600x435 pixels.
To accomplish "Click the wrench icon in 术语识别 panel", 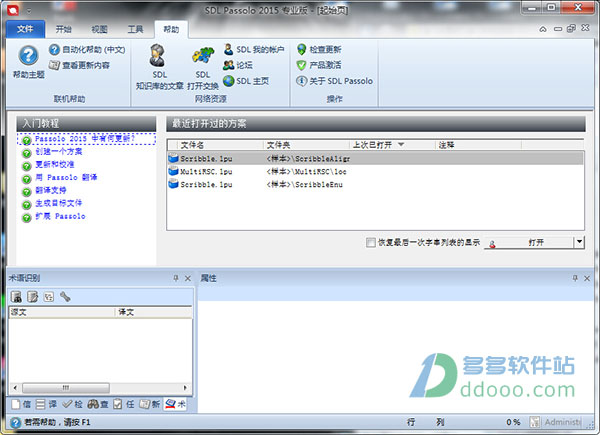I will pyautogui.click(x=65, y=297).
